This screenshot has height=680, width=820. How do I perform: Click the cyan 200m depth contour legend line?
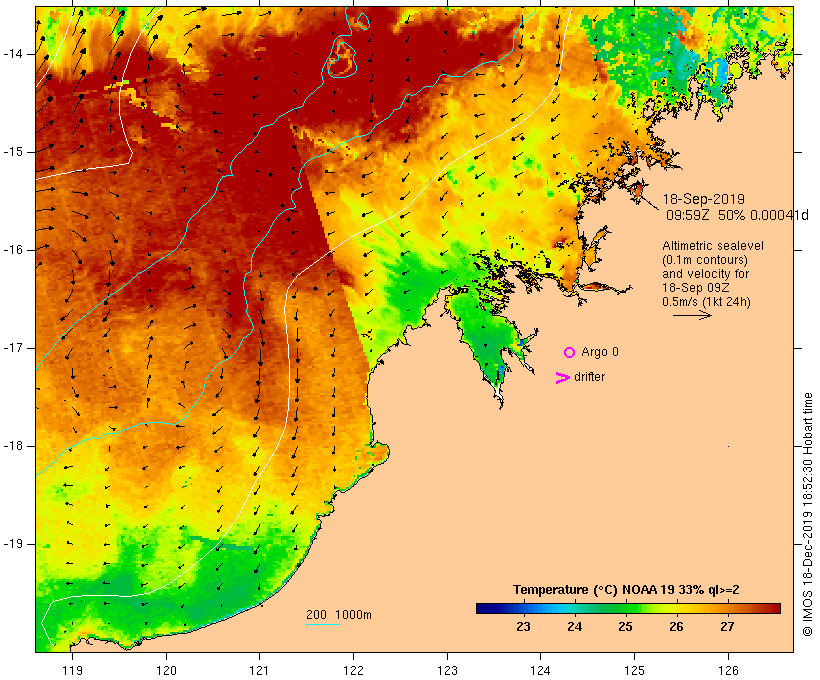pos(323,624)
